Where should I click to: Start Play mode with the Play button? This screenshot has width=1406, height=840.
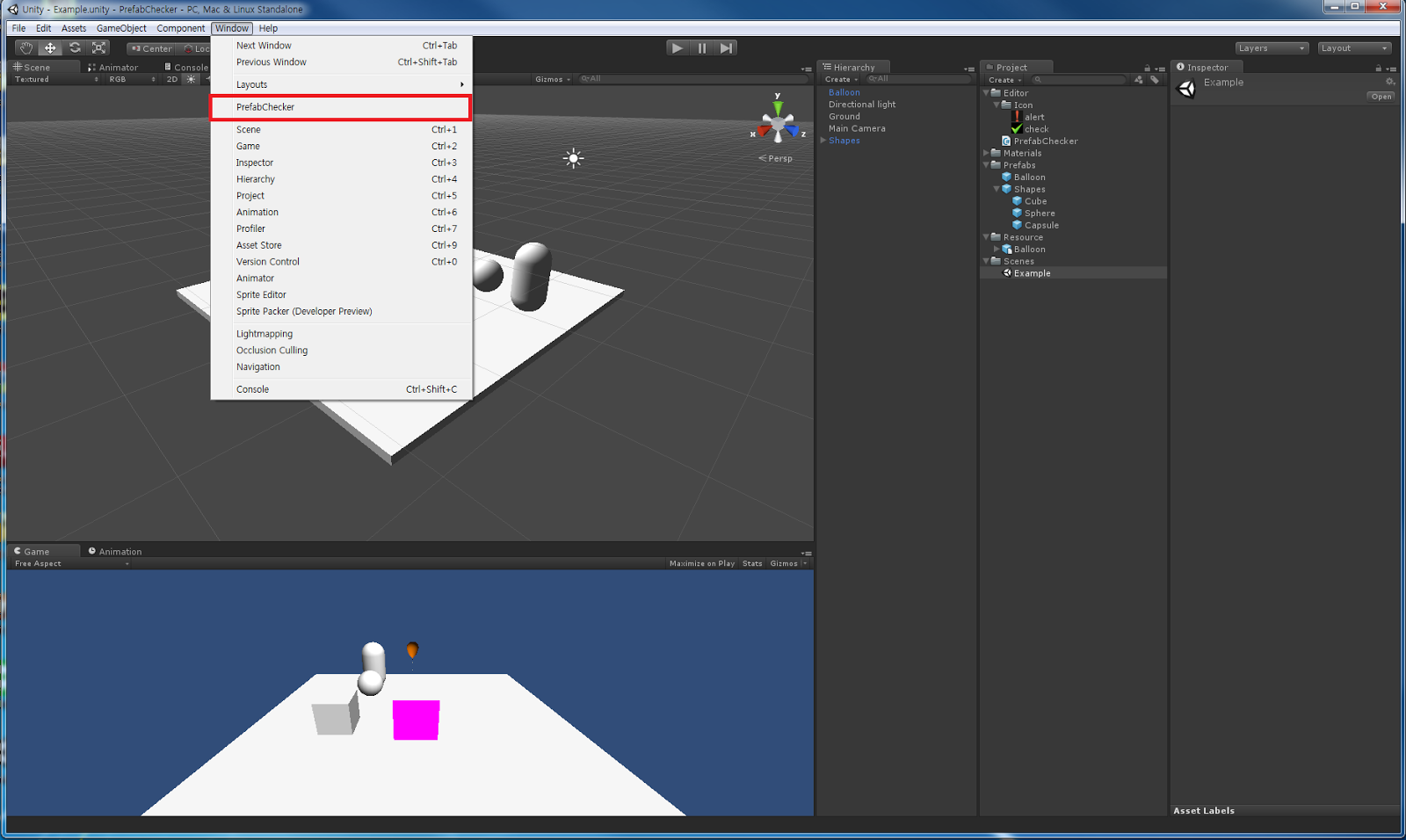click(678, 48)
